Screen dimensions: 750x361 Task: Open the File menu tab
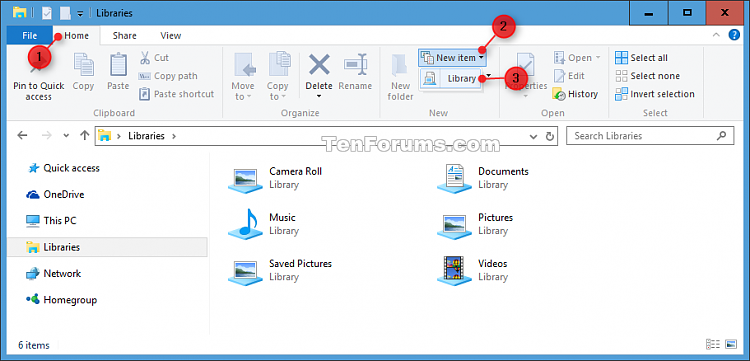tap(30, 35)
